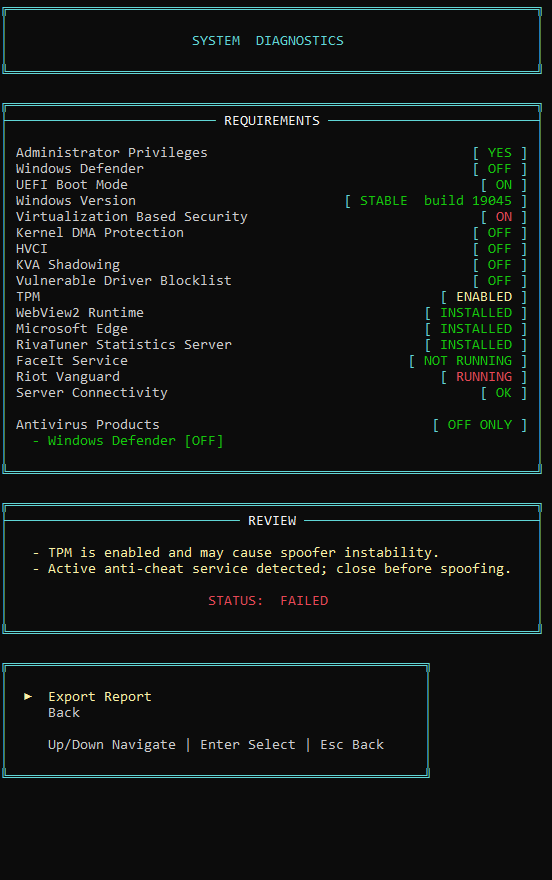Image resolution: width=552 pixels, height=880 pixels.
Task: Click the red RUNNING status for Riot Vanguard
Action: click(x=484, y=377)
